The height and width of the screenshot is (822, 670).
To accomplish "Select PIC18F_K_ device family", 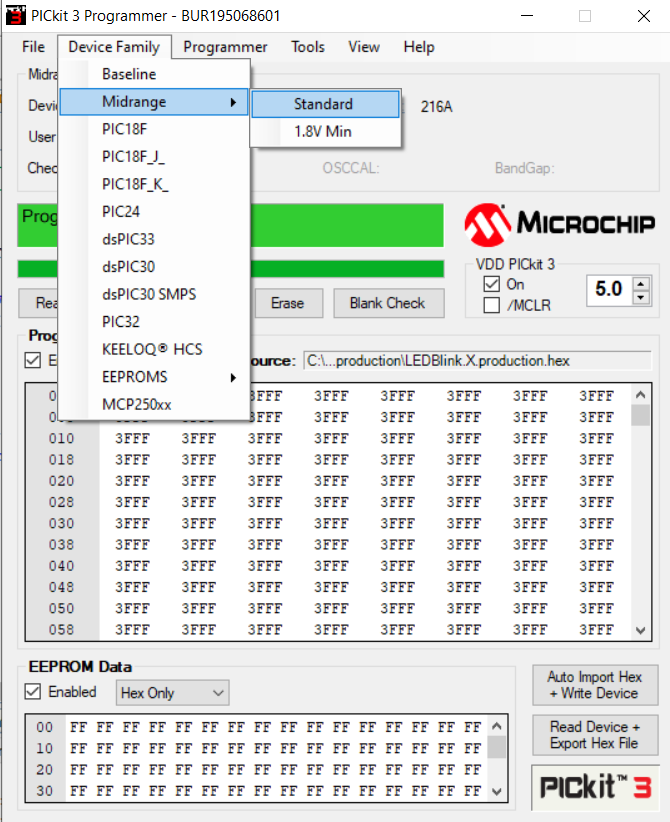I will pos(154,185).
